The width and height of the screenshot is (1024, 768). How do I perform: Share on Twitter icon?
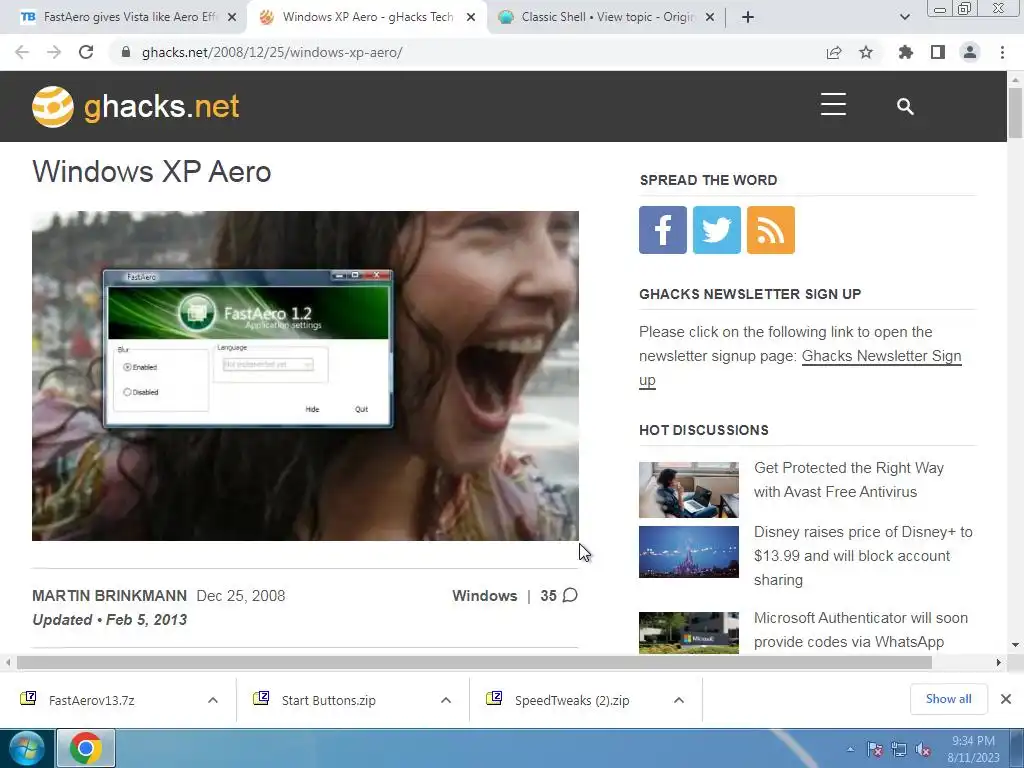(716, 230)
